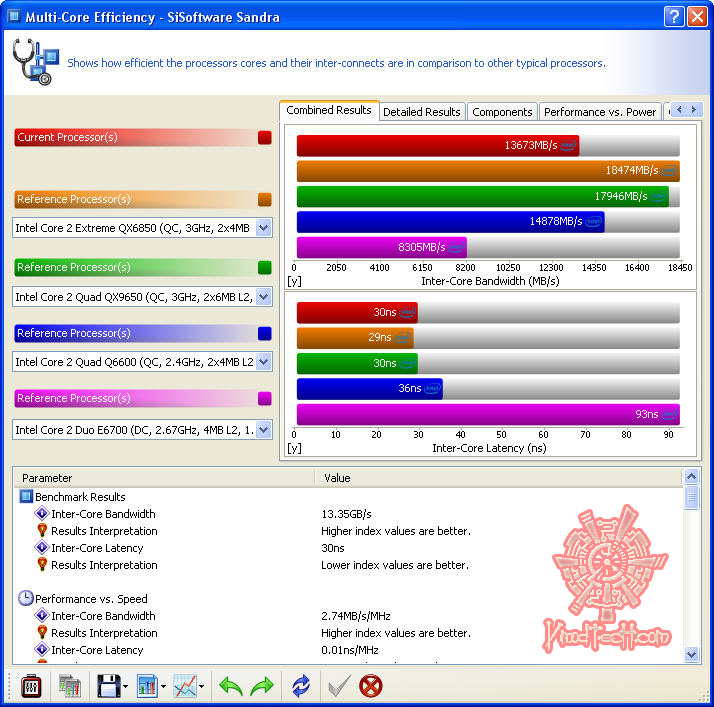Click 'Lower index values are better.' text
This screenshot has height=707, width=714.
(395, 565)
